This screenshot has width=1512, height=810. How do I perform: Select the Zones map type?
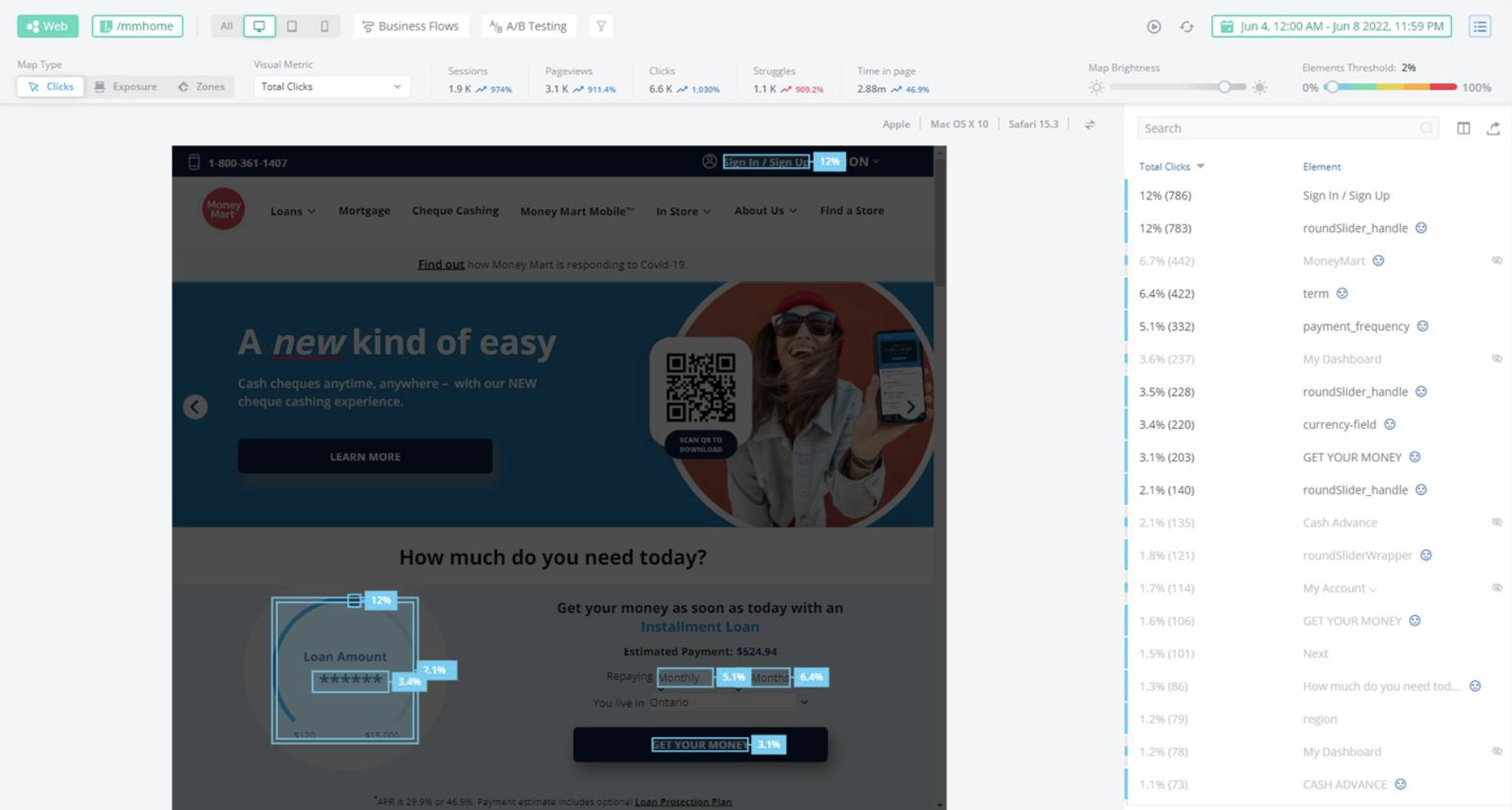[201, 87]
